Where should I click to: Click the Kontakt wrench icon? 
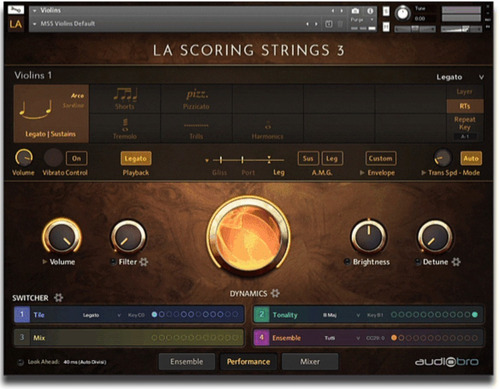click(16, 10)
